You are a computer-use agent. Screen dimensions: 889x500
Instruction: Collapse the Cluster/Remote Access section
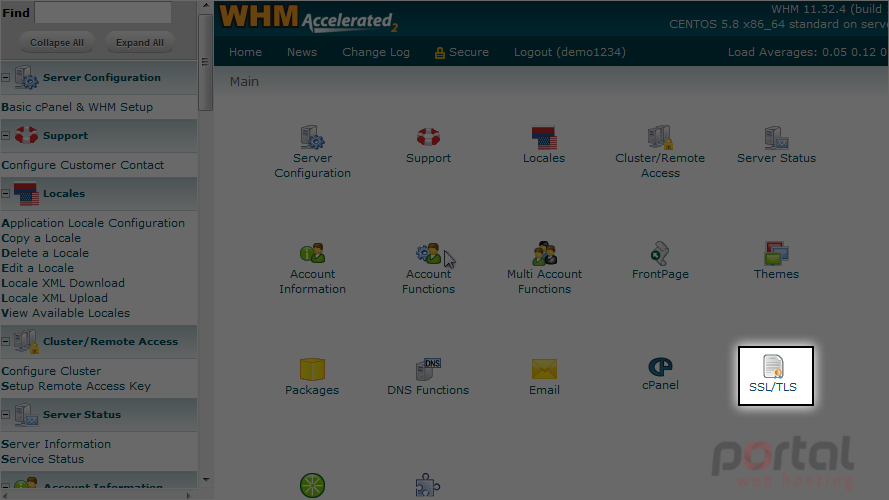pyautogui.click(x=6, y=341)
